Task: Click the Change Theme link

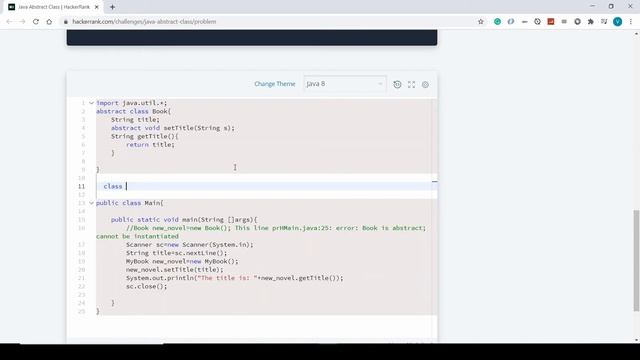Action: tap(275, 84)
